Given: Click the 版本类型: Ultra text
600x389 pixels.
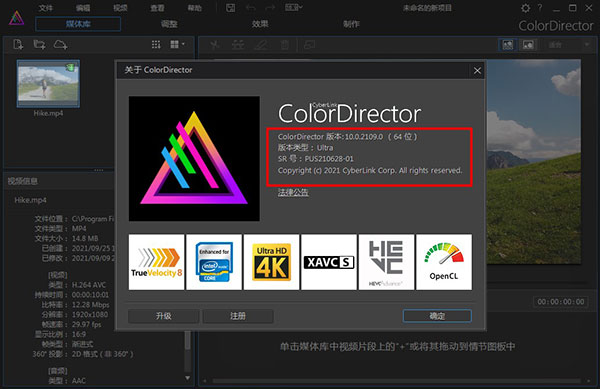Looking at the screenshot, I should pos(305,148).
